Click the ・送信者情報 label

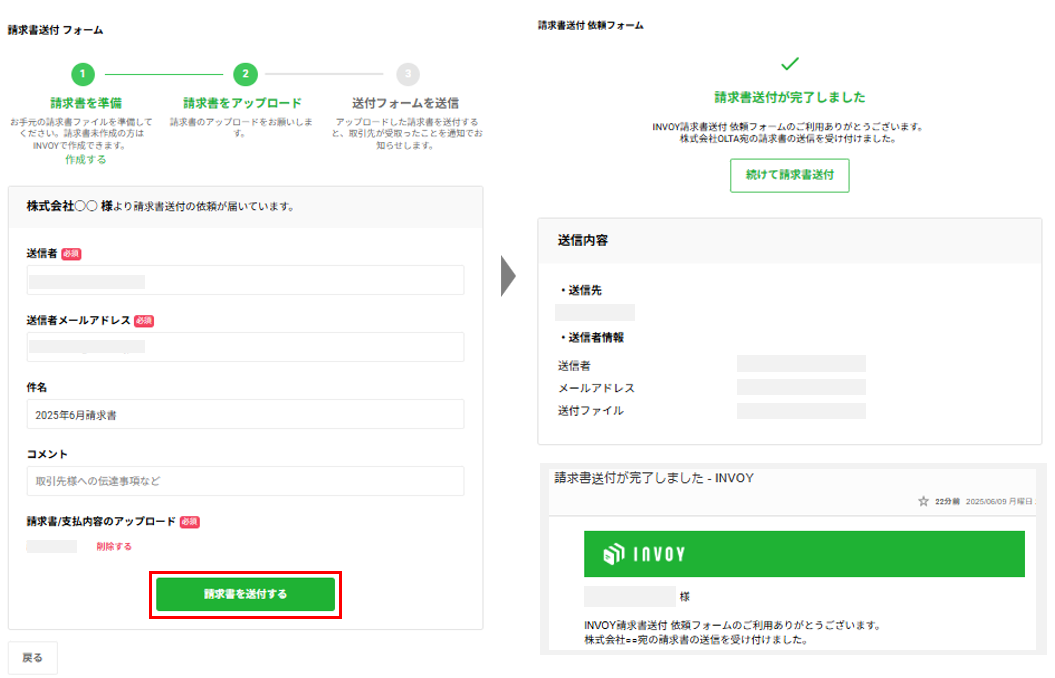coord(591,337)
